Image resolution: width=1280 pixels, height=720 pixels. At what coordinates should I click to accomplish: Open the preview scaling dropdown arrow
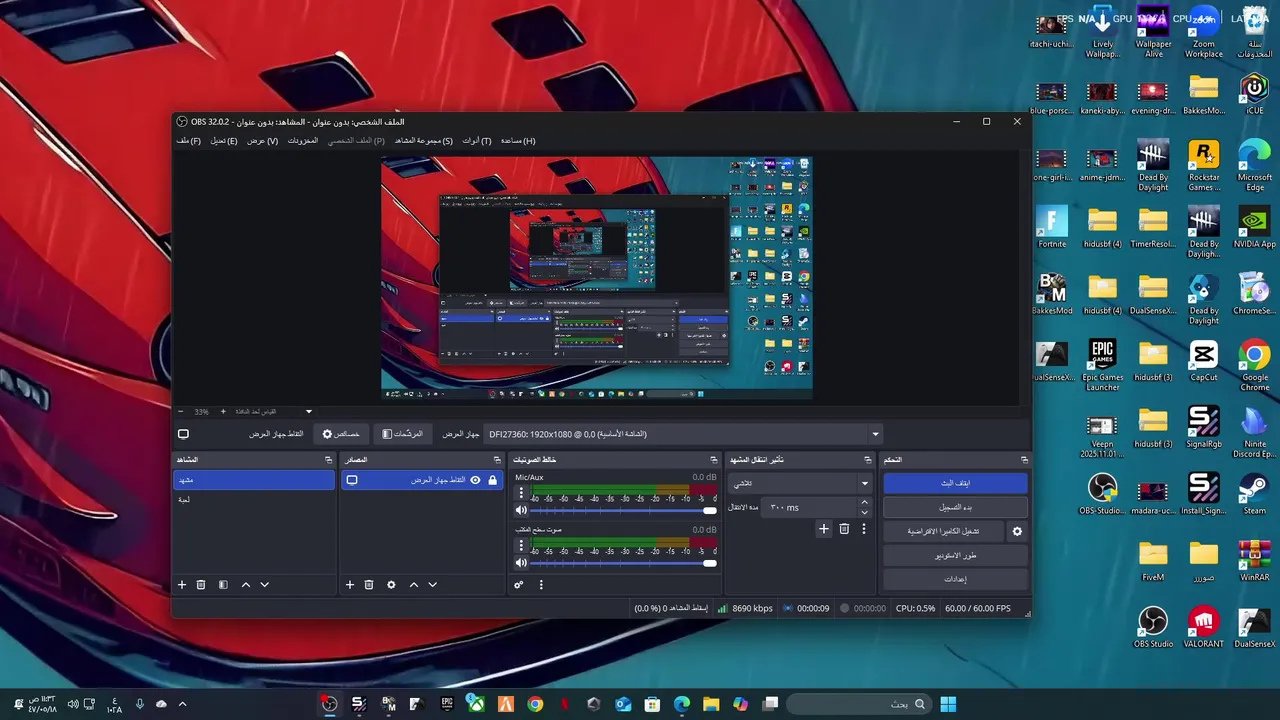coord(309,412)
